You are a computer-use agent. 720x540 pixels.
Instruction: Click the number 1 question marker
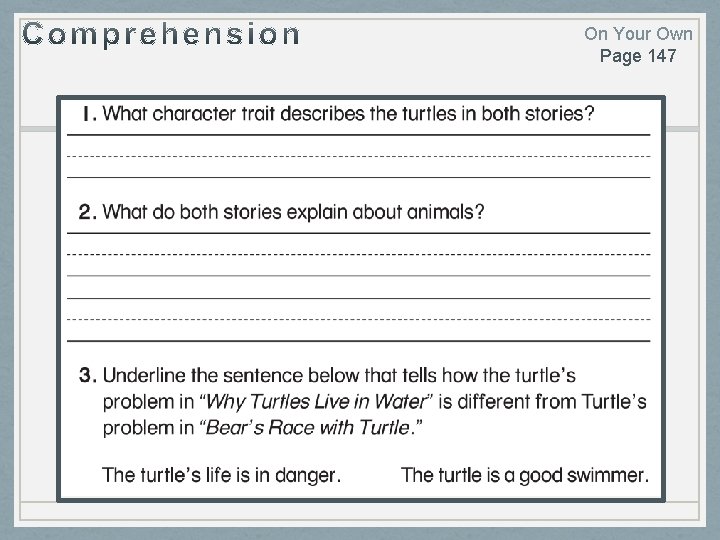[x=88, y=114]
